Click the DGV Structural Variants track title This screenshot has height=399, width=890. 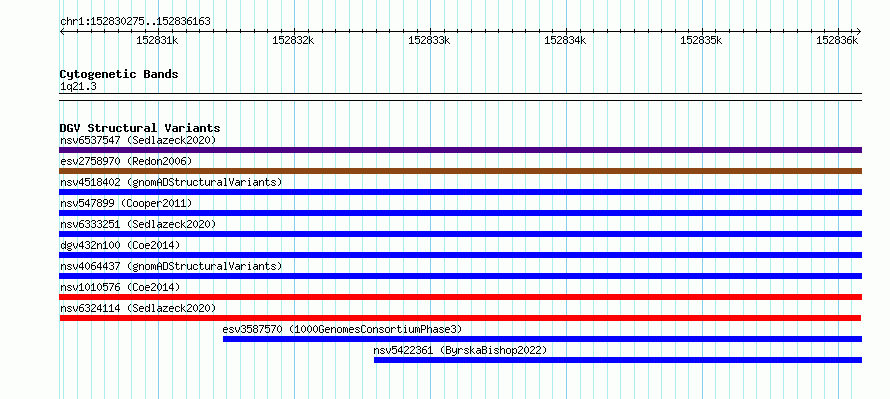[140, 128]
